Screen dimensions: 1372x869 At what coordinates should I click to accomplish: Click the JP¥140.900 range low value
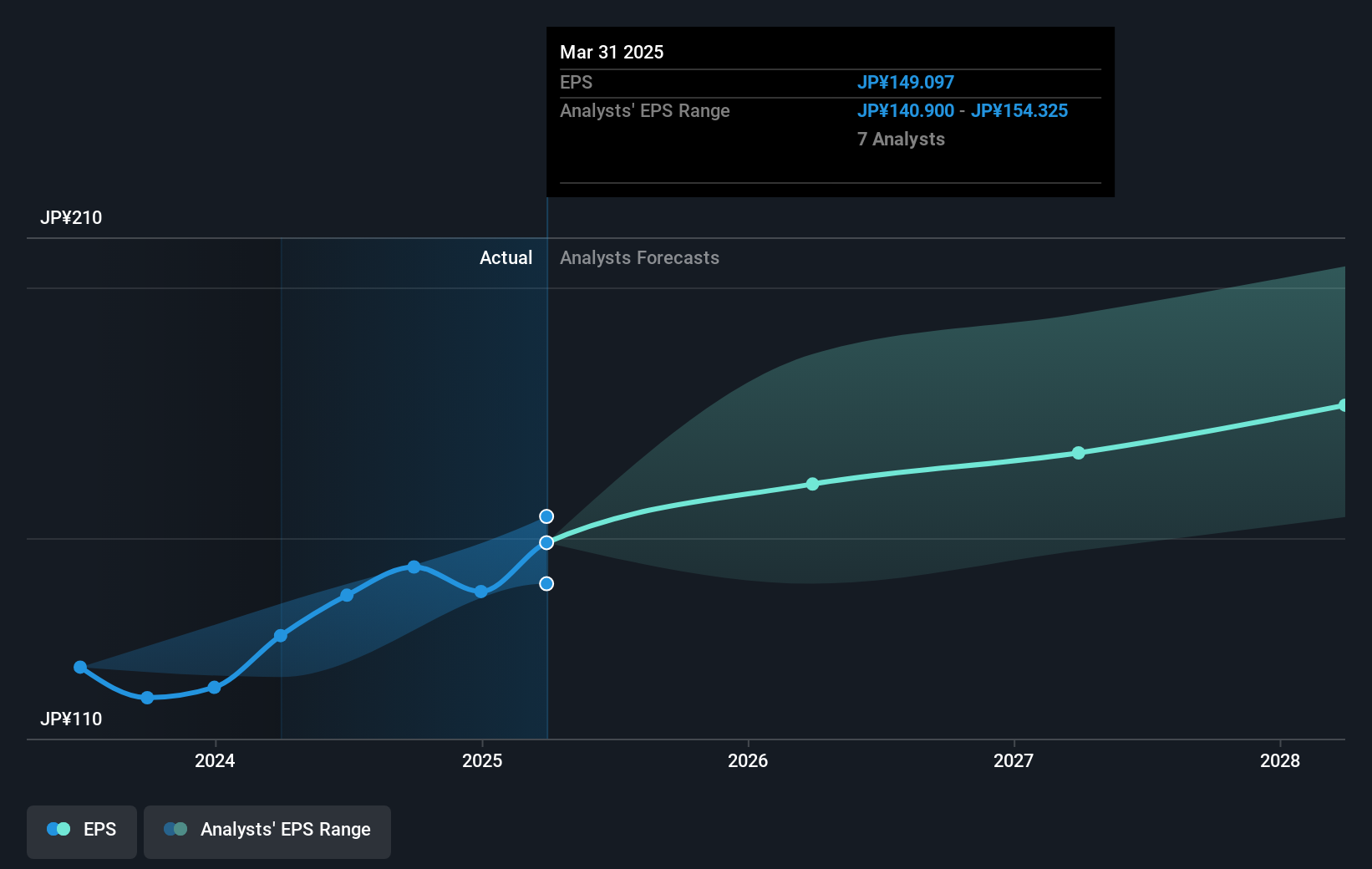(905, 110)
